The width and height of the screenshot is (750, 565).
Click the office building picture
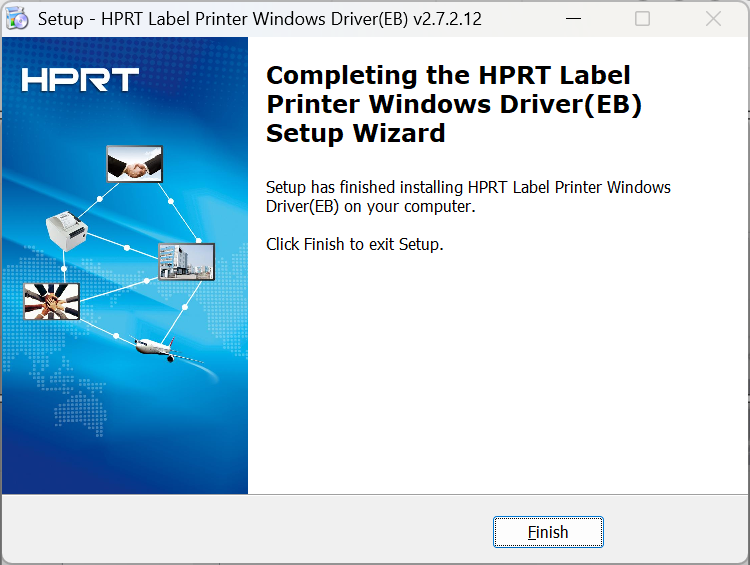coord(186,260)
